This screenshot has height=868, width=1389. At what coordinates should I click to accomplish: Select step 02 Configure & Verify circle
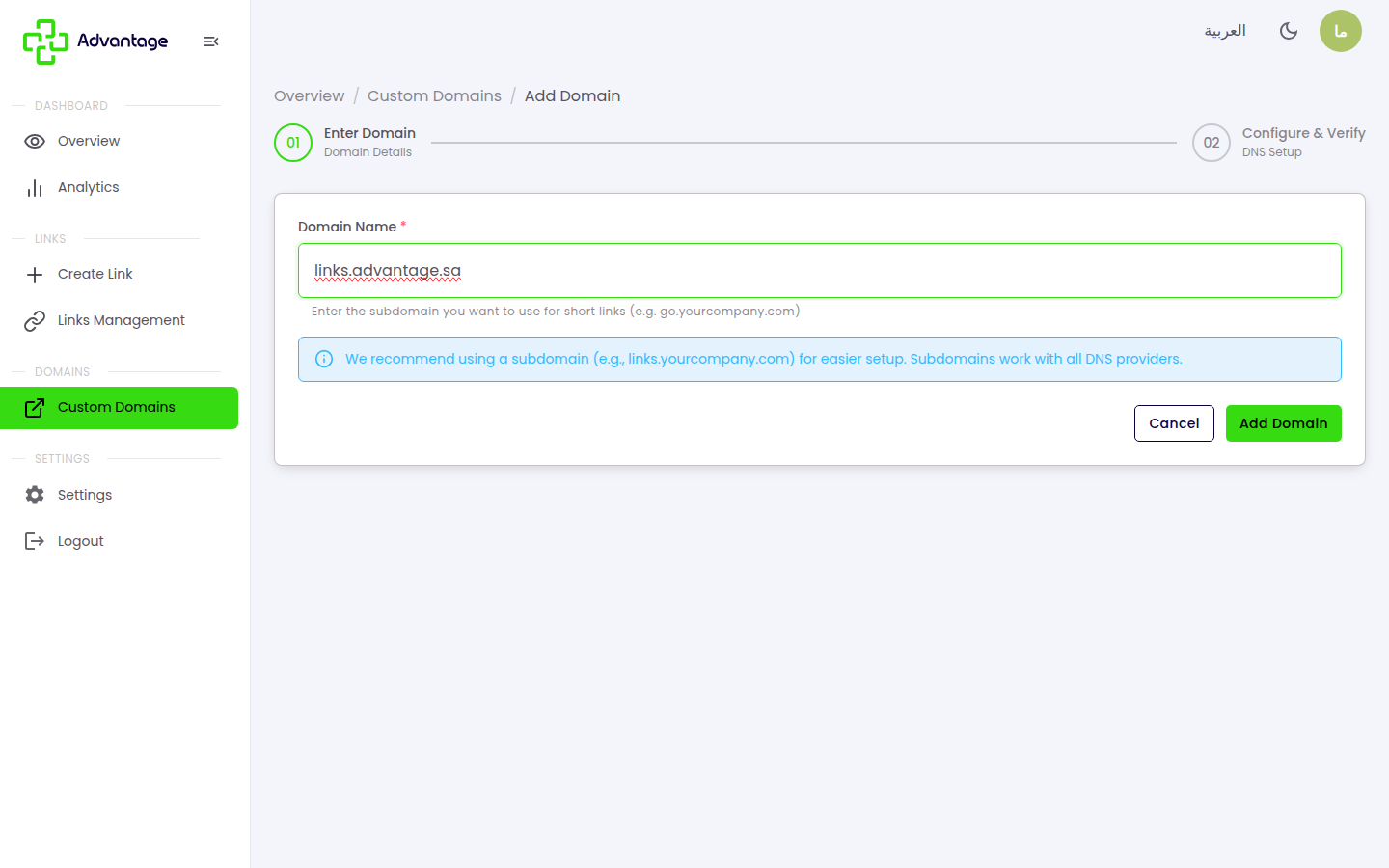click(x=1212, y=143)
